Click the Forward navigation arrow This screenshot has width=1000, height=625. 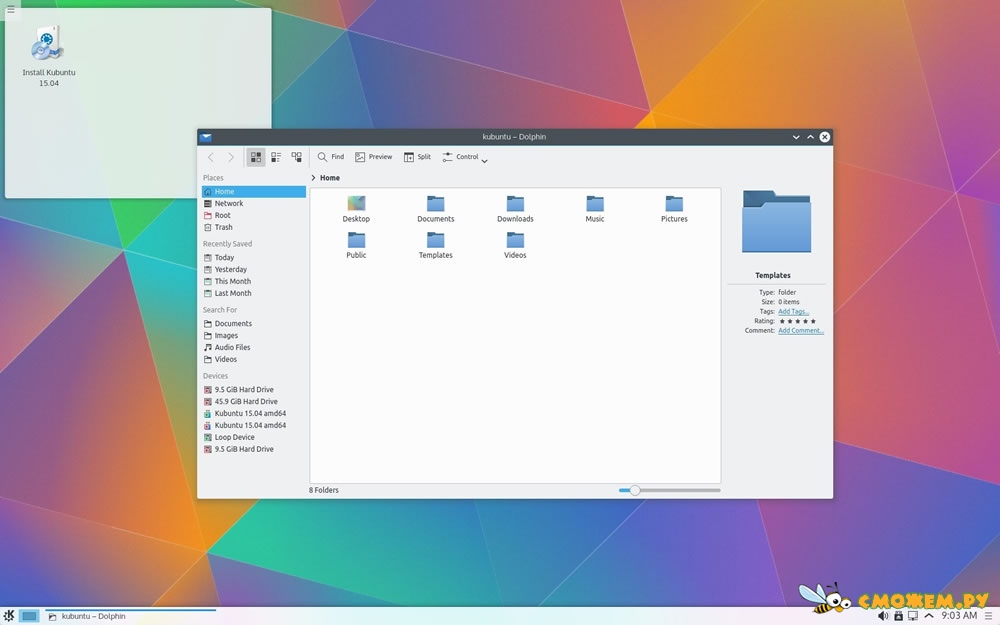(x=231, y=157)
